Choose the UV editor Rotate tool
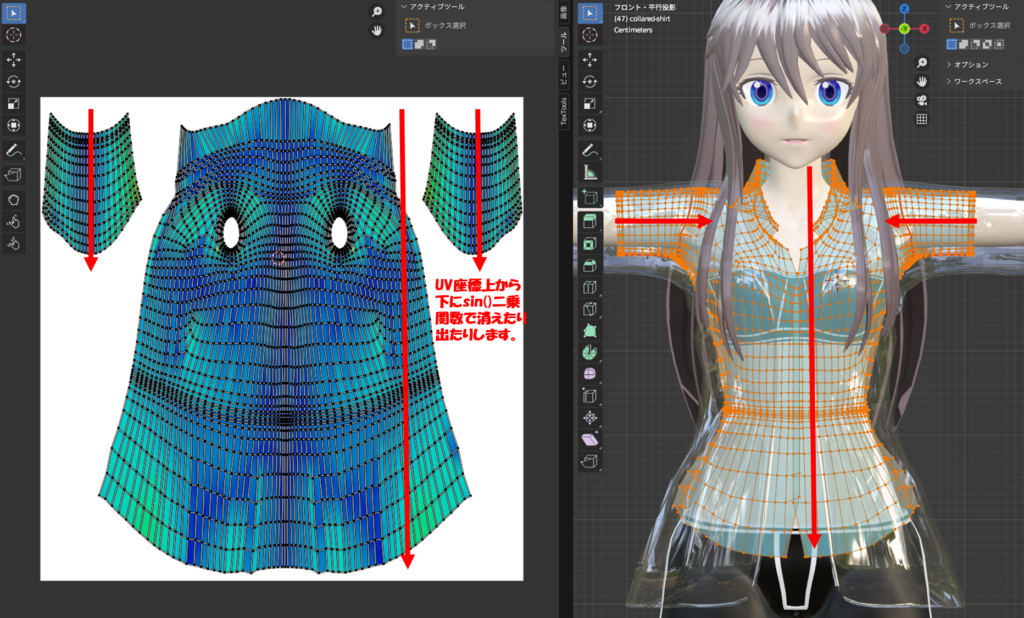The width and height of the screenshot is (1024, 618). pos(15,82)
